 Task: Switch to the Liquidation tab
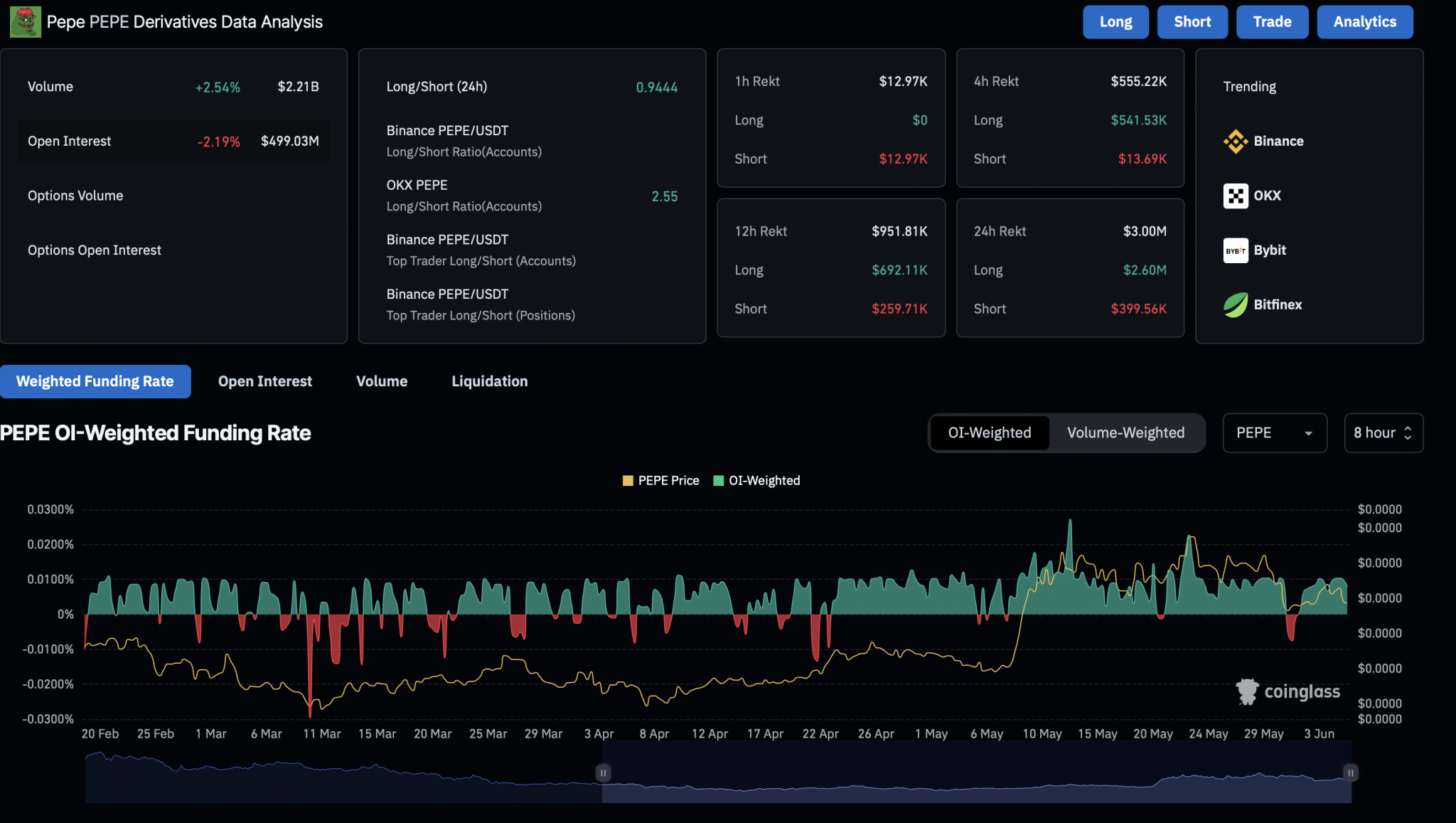click(x=489, y=381)
